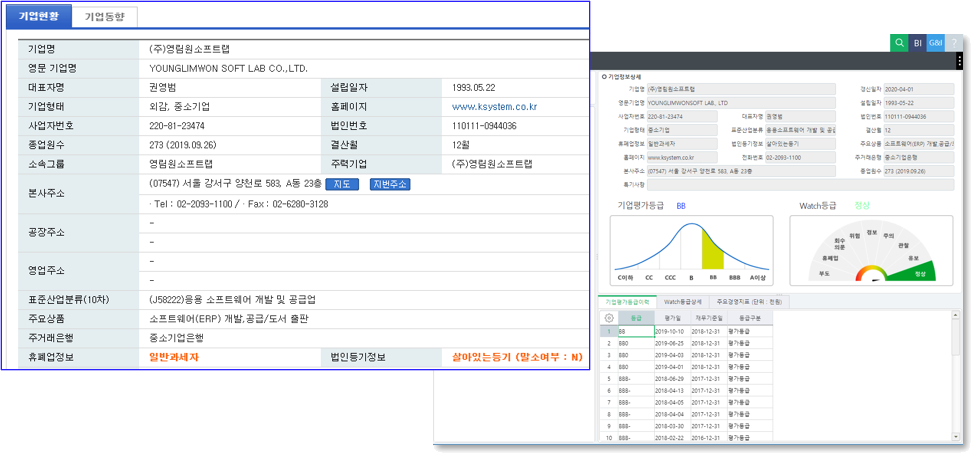Image resolution: width=971 pixels, height=453 pixels.
Task: Open the Watch등급상세 tab
Action: point(682,302)
